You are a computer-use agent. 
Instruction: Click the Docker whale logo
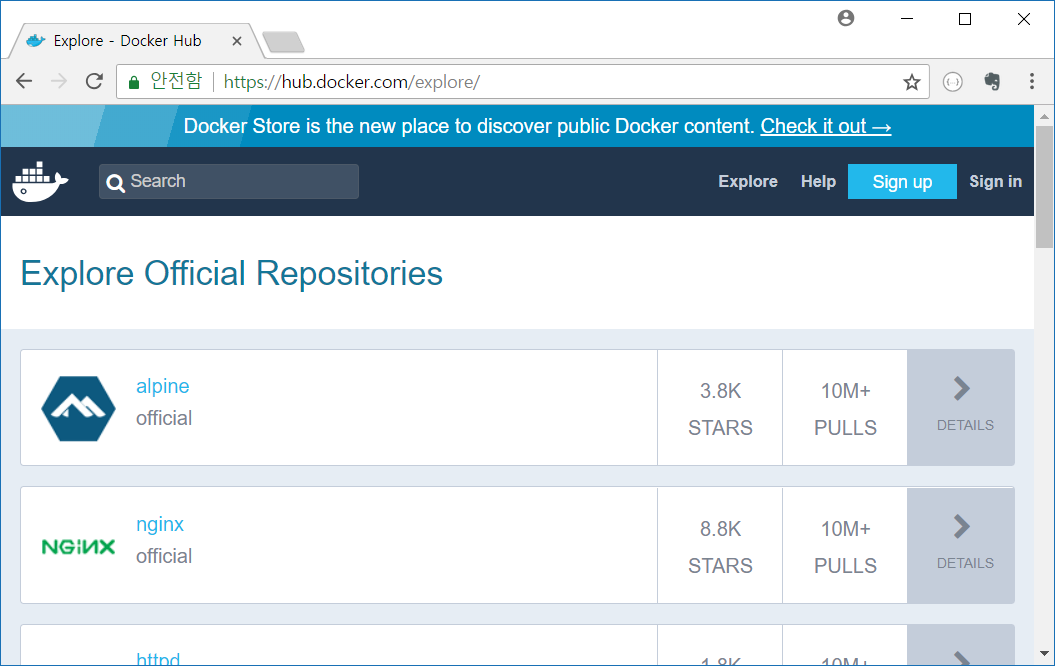[40, 181]
